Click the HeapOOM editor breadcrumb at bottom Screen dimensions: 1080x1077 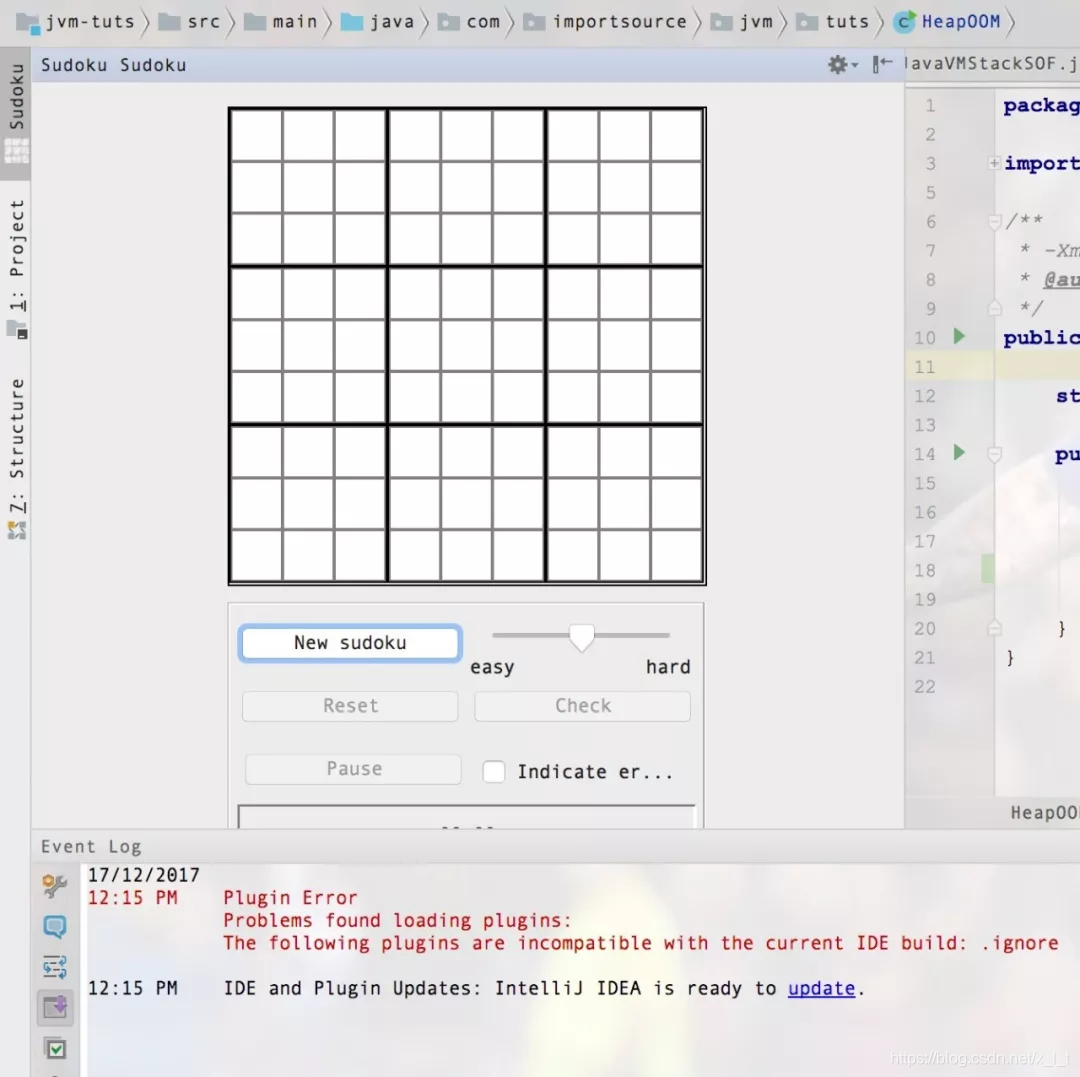(x=1044, y=813)
